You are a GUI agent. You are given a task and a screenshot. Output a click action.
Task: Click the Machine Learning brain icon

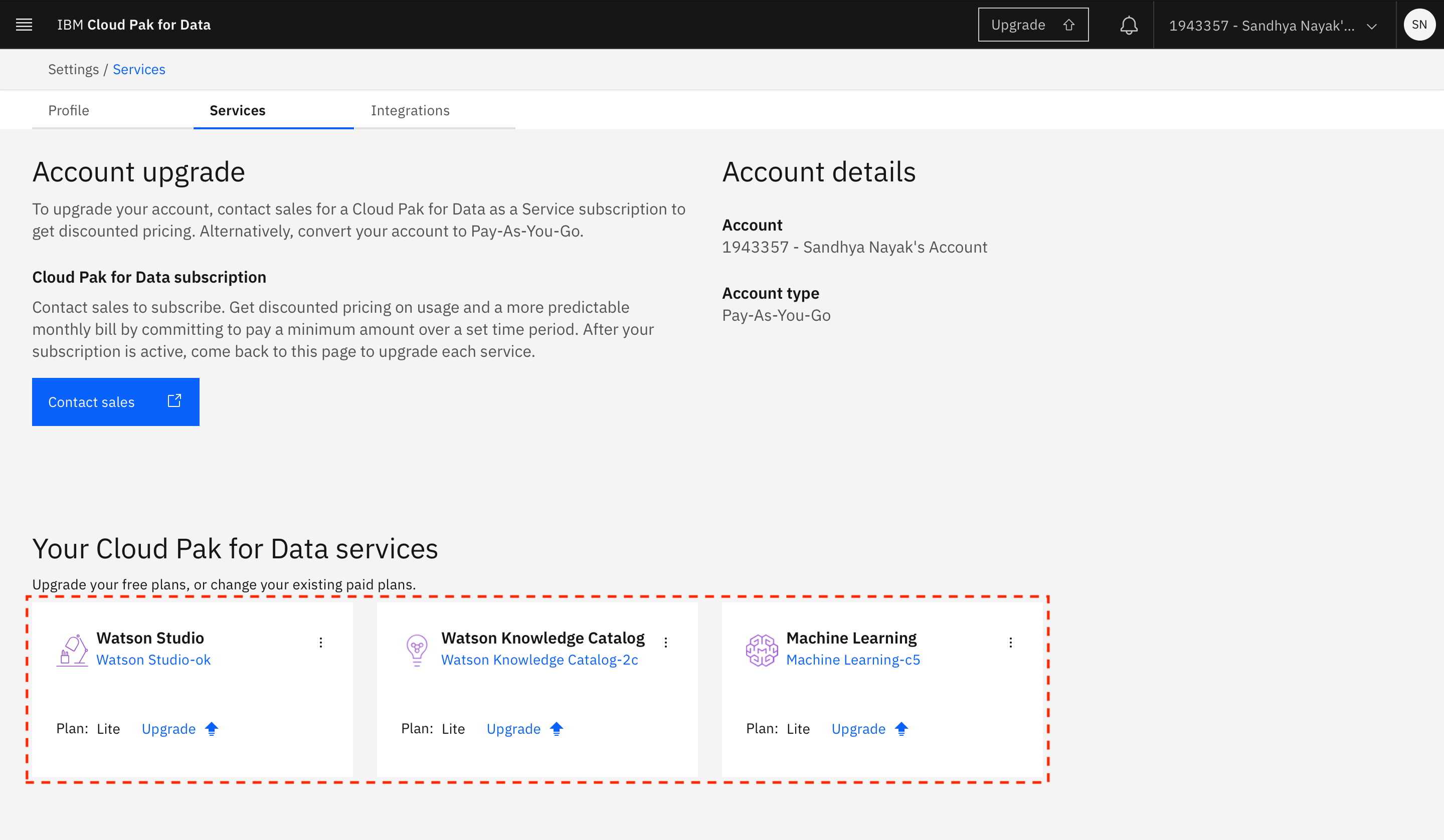(762, 650)
